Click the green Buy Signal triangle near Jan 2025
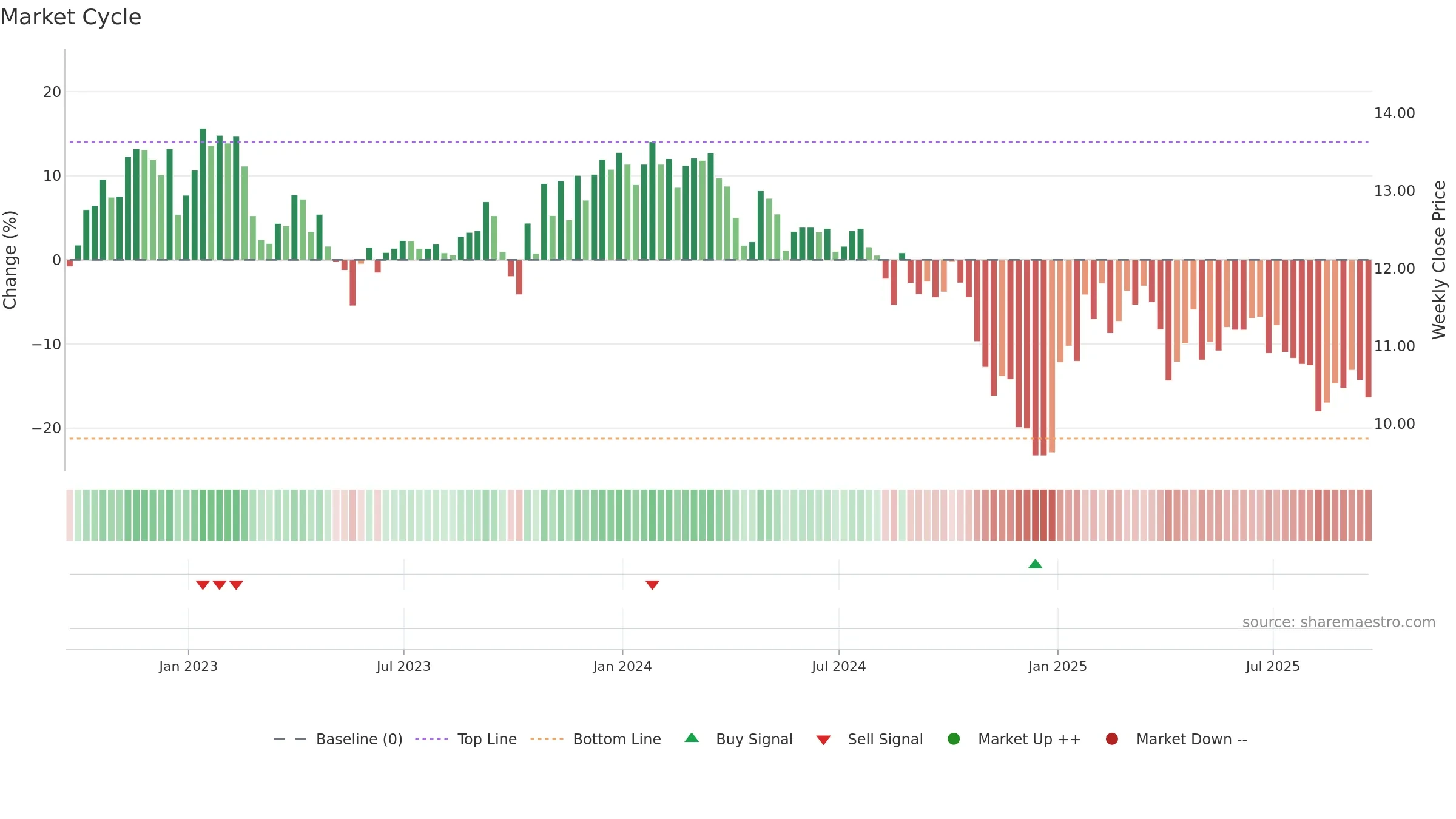Viewport: 1456px width, 819px height. coord(1035,564)
